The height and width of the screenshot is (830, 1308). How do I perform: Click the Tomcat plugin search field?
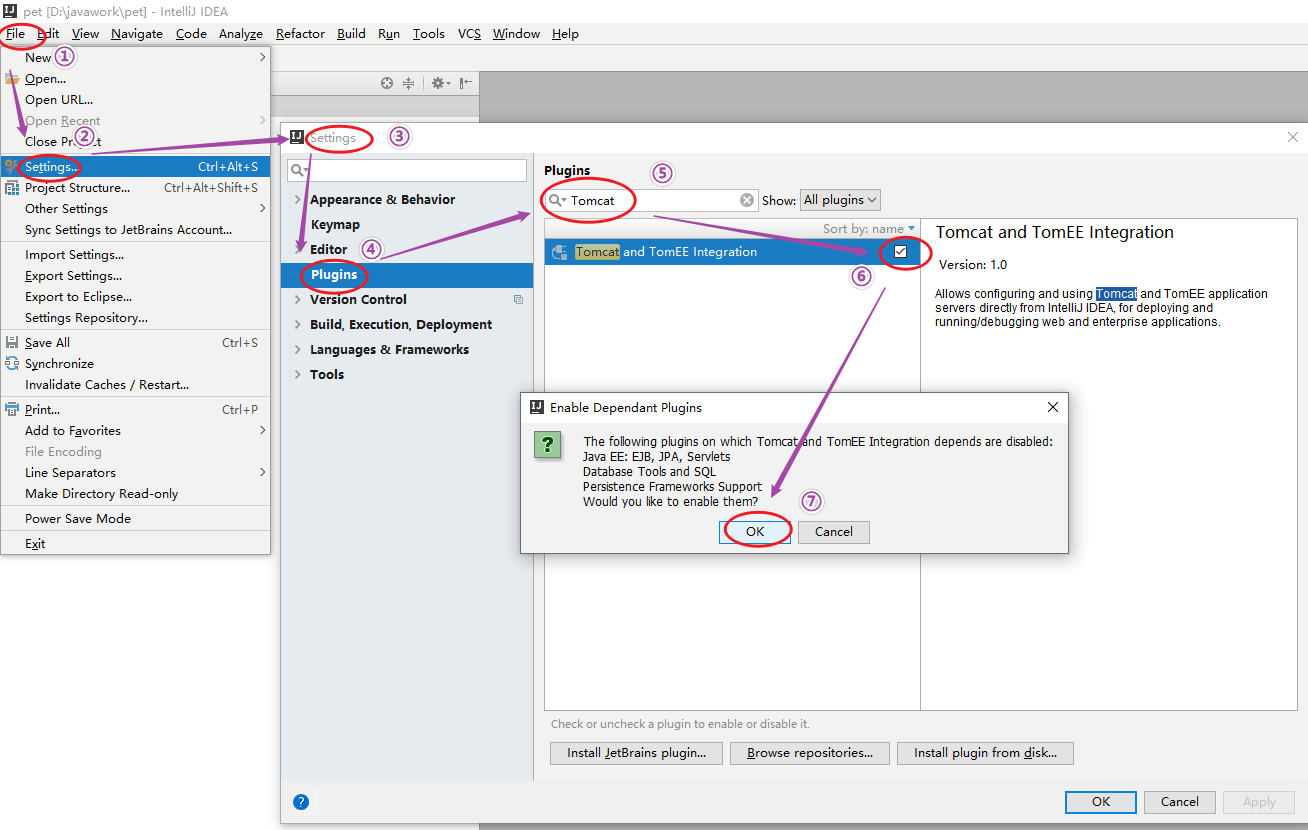651,200
